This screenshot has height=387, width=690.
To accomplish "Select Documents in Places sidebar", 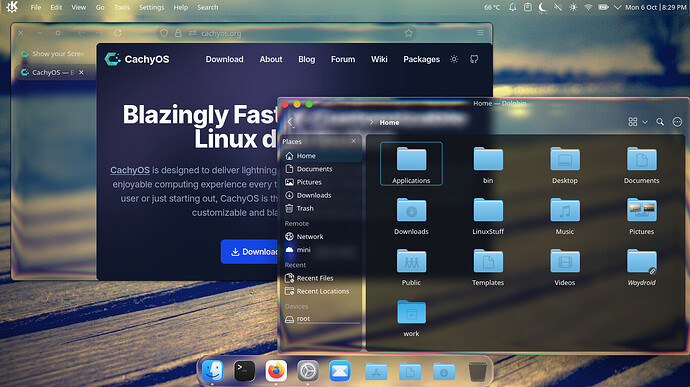I will [321, 169].
